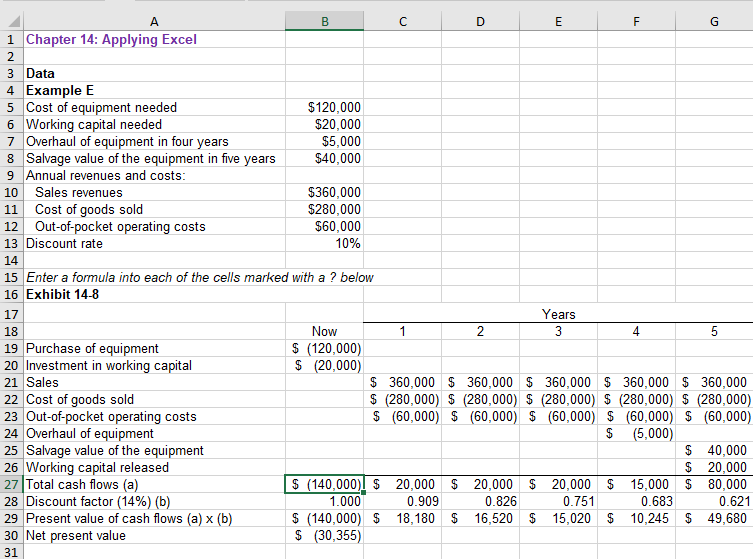Click the 'Example E' cell
Image resolution: width=753 pixels, height=559 pixels.
coord(154,90)
